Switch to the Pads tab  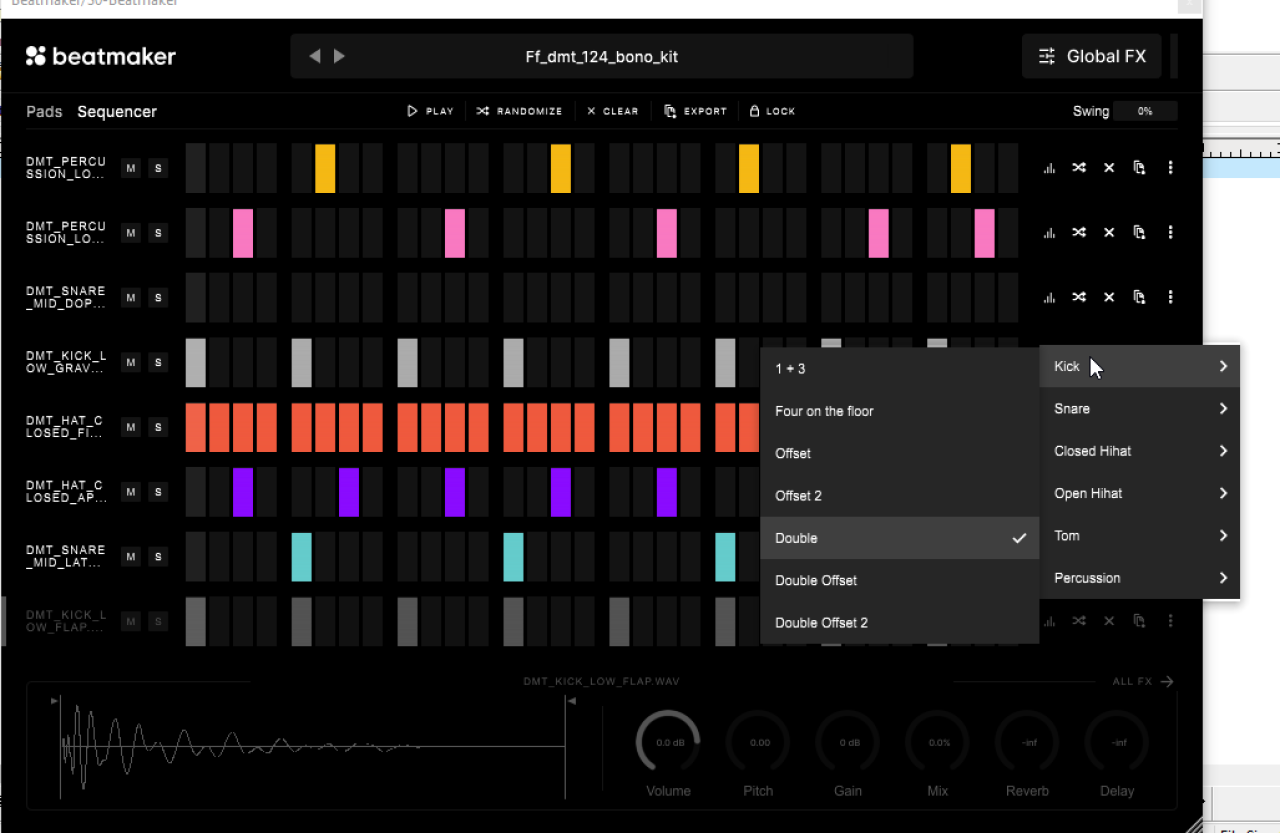coord(44,112)
